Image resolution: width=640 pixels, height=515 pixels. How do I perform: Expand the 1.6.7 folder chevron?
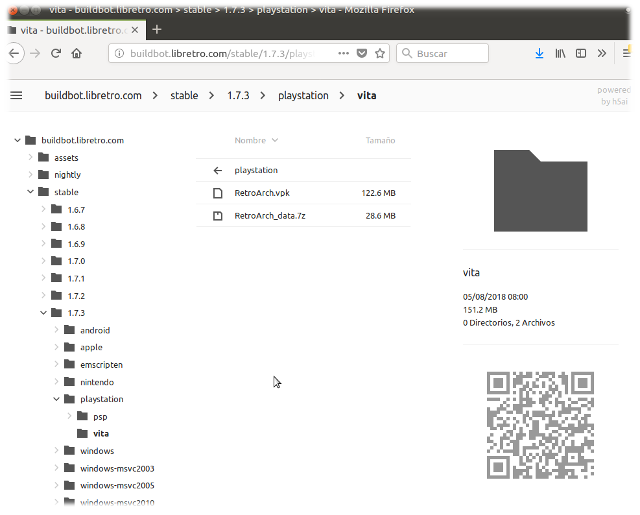(43, 209)
